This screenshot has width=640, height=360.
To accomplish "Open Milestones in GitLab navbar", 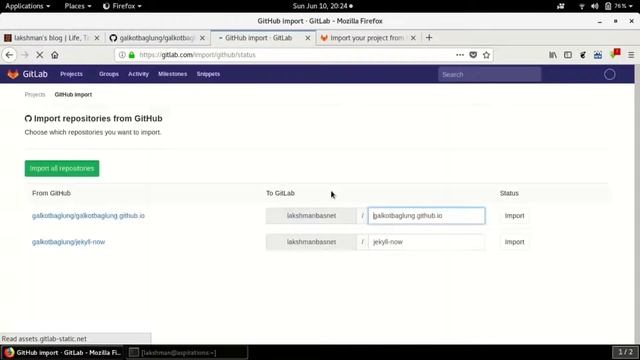I will click(x=173, y=74).
